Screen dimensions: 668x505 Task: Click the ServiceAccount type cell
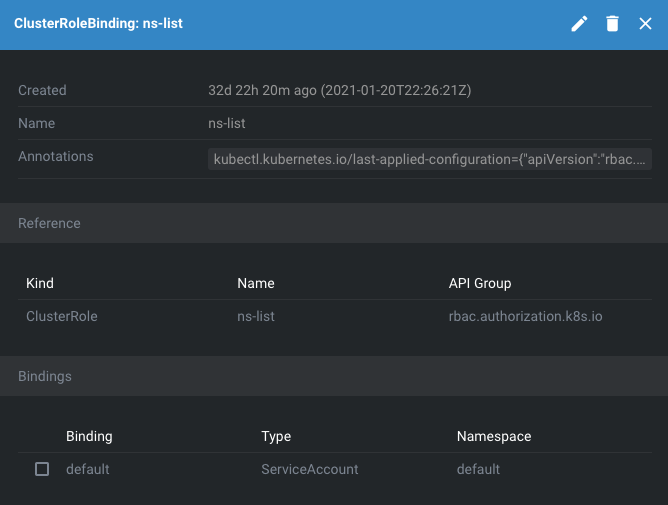pyautogui.click(x=310, y=469)
